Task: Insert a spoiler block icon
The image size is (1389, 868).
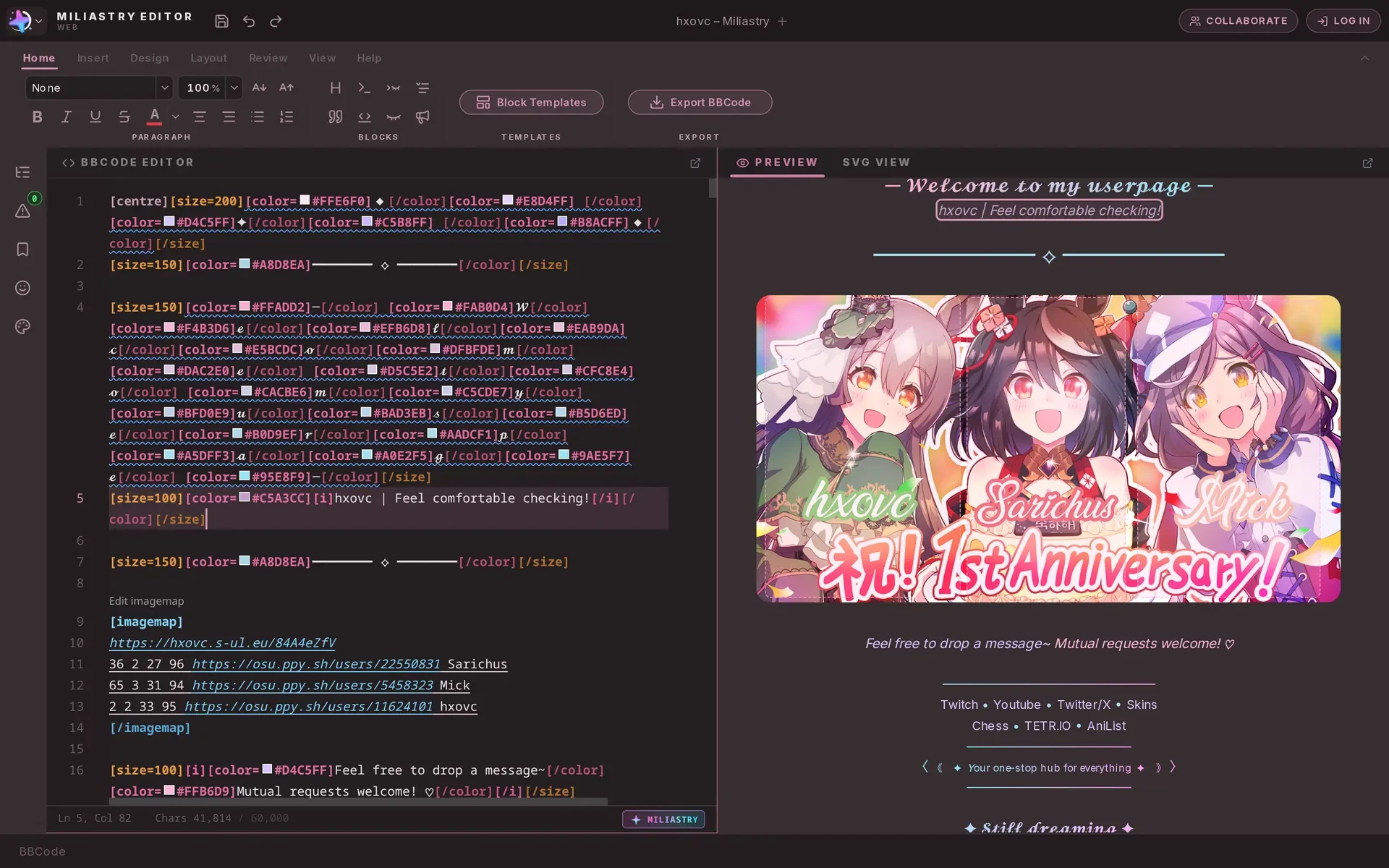Action: pyautogui.click(x=393, y=88)
